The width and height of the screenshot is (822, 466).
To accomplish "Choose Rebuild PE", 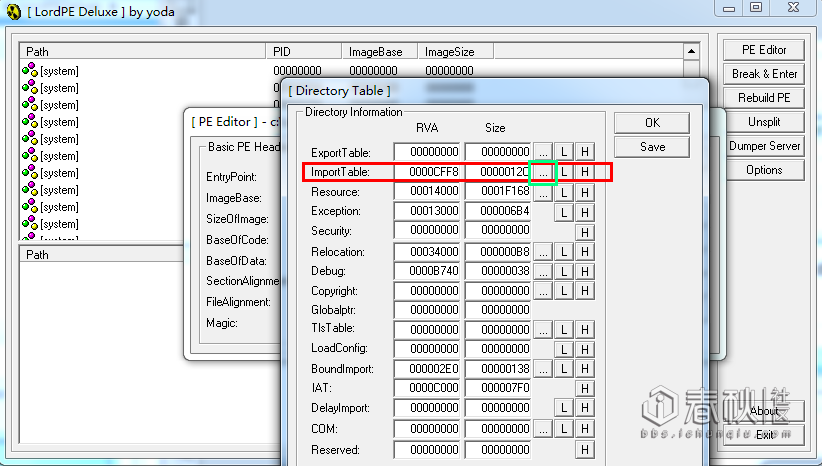I will 764,98.
